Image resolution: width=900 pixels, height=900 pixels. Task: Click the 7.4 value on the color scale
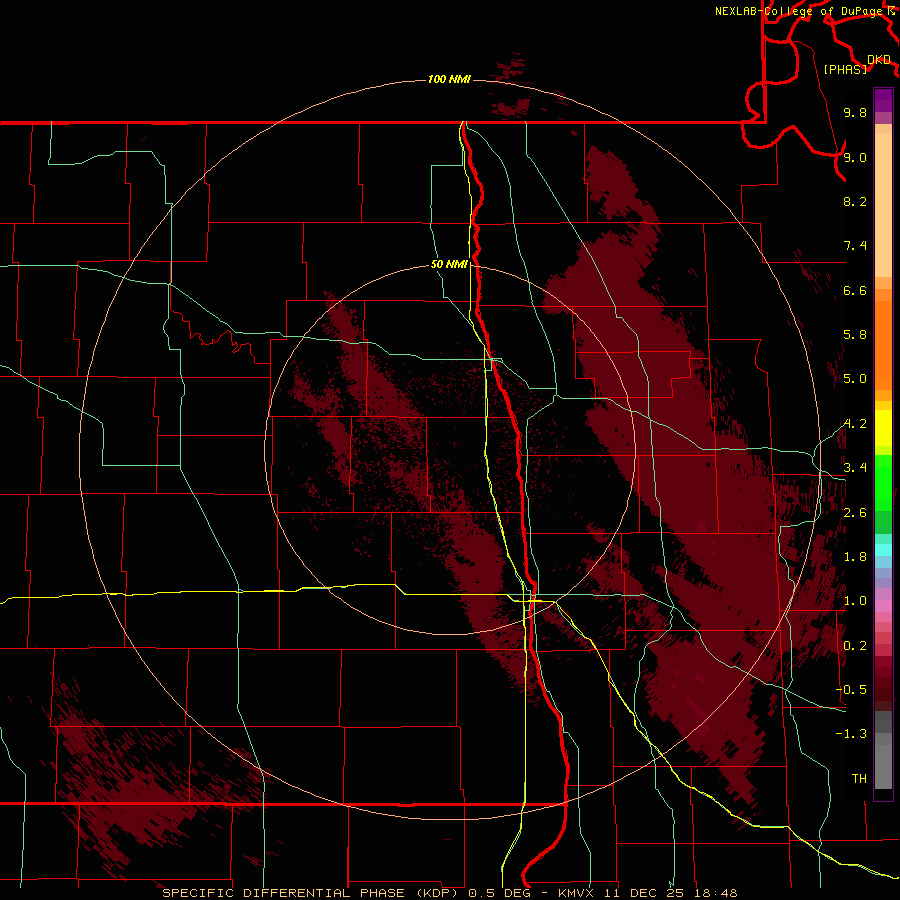(x=855, y=246)
